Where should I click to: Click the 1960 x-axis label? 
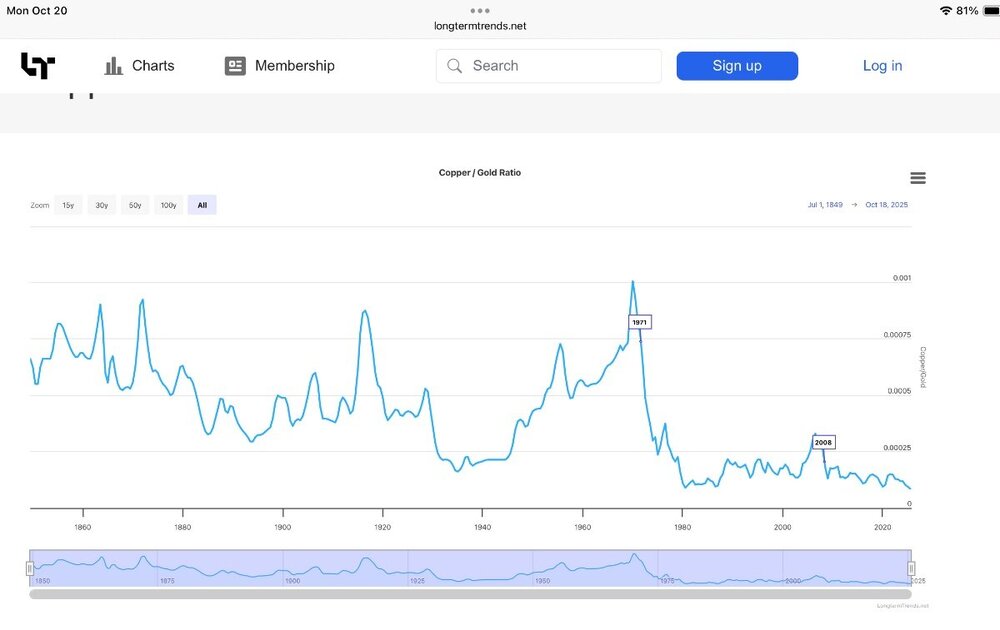[582, 527]
